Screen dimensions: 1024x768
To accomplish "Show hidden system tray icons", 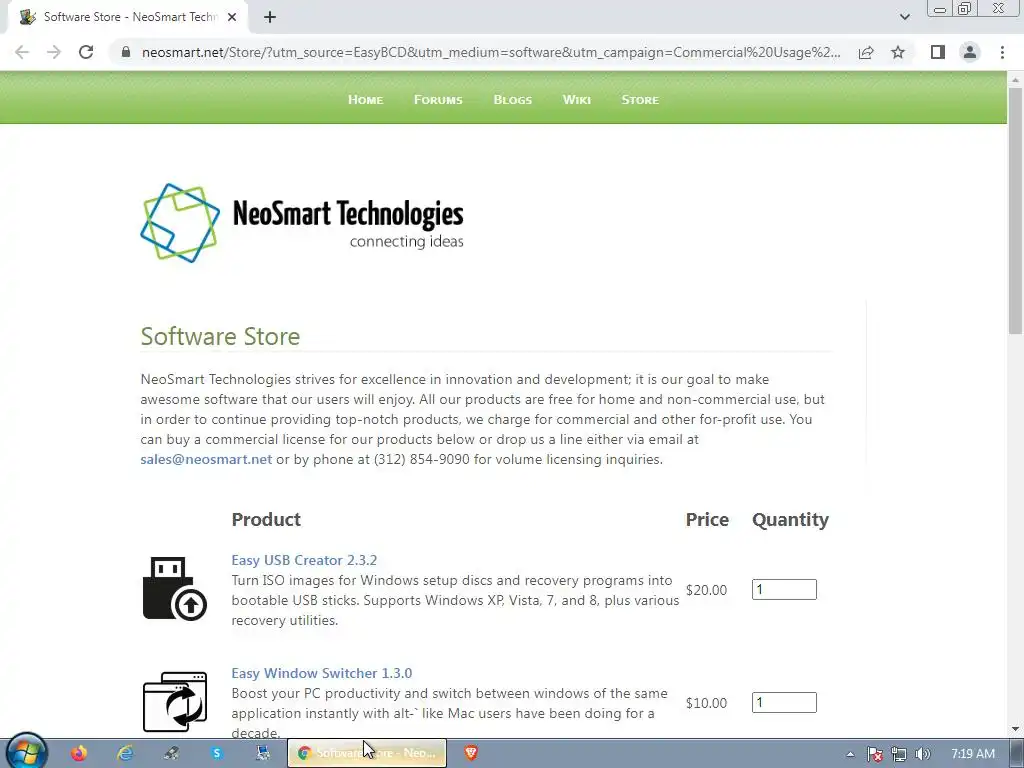I will coord(850,754).
